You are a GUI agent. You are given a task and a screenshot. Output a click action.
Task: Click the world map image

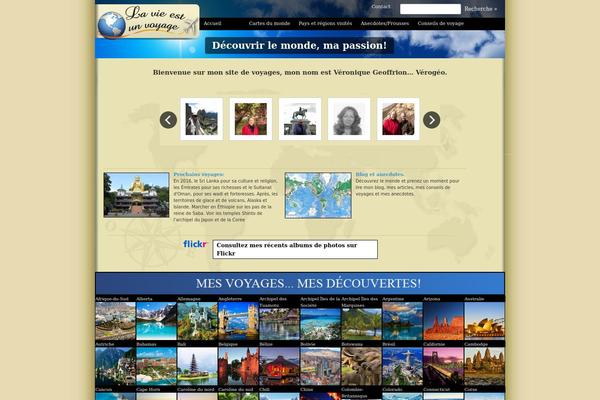point(318,195)
